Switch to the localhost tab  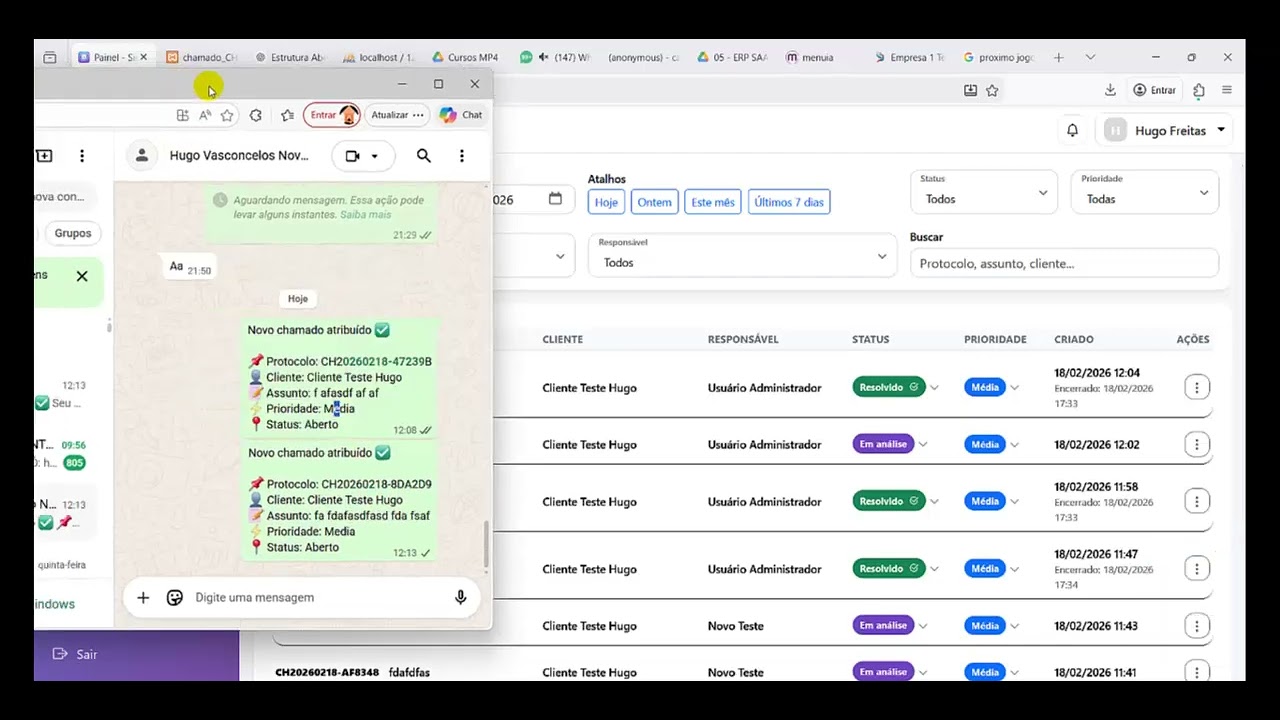(378, 57)
